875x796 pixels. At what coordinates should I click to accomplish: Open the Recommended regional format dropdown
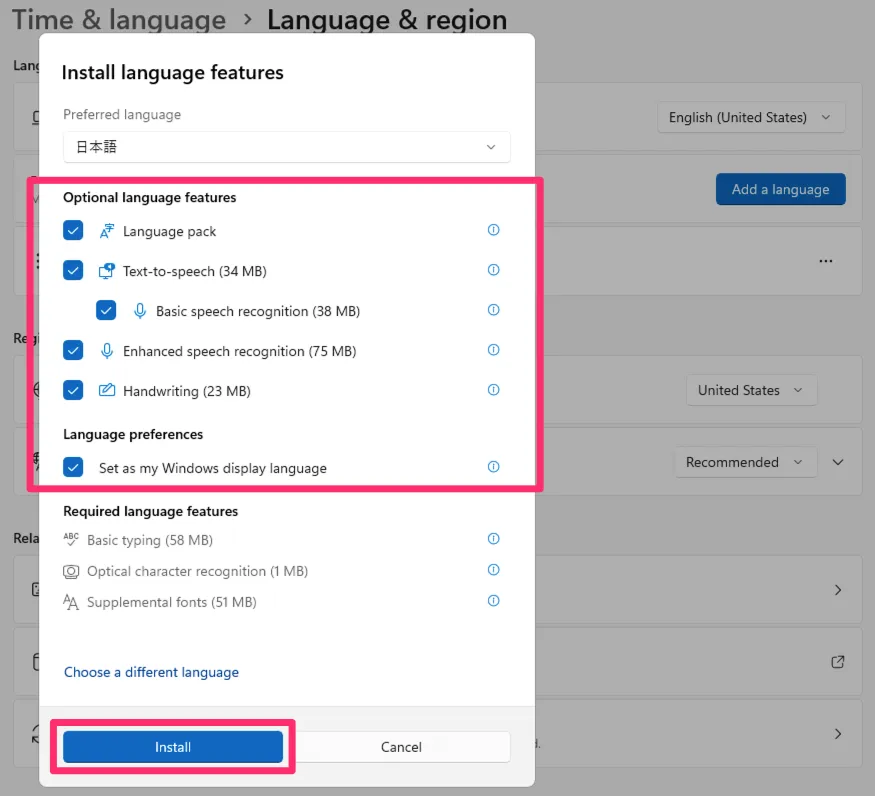(x=740, y=462)
